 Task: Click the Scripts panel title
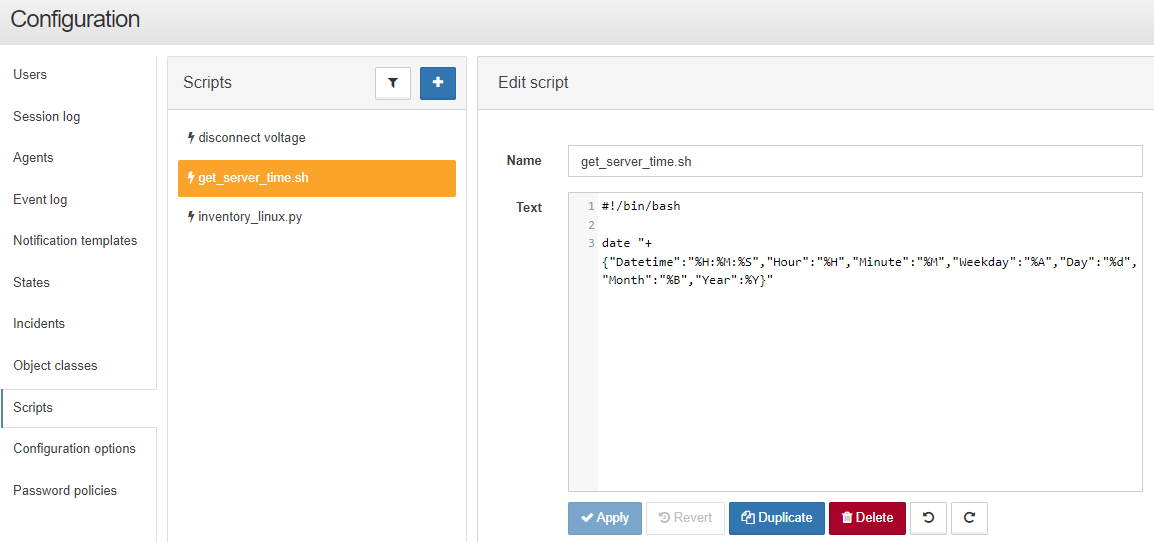[208, 82]
